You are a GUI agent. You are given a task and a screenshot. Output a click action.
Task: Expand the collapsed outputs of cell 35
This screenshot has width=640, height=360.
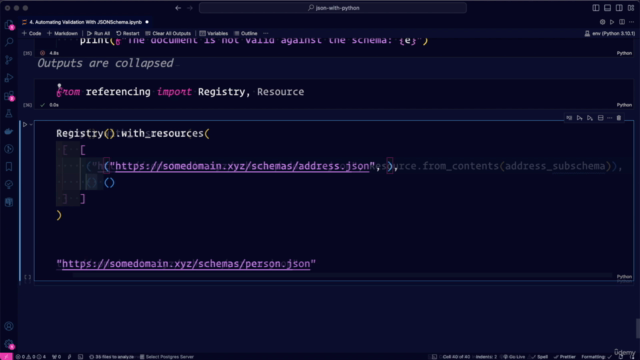[x=105, y=63]
